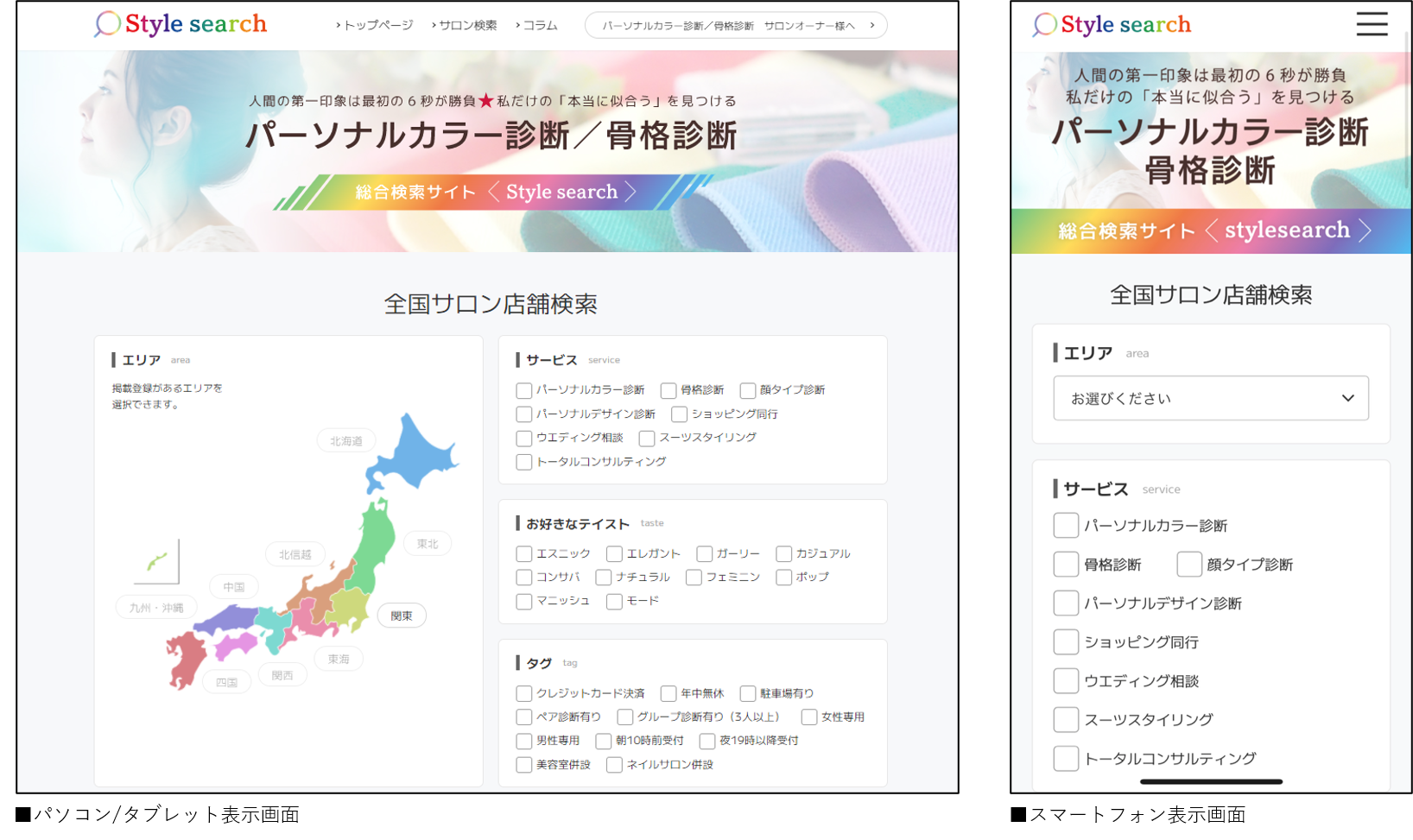
Task: Check the エレガント taste checkbox
Action: [614, 553]
